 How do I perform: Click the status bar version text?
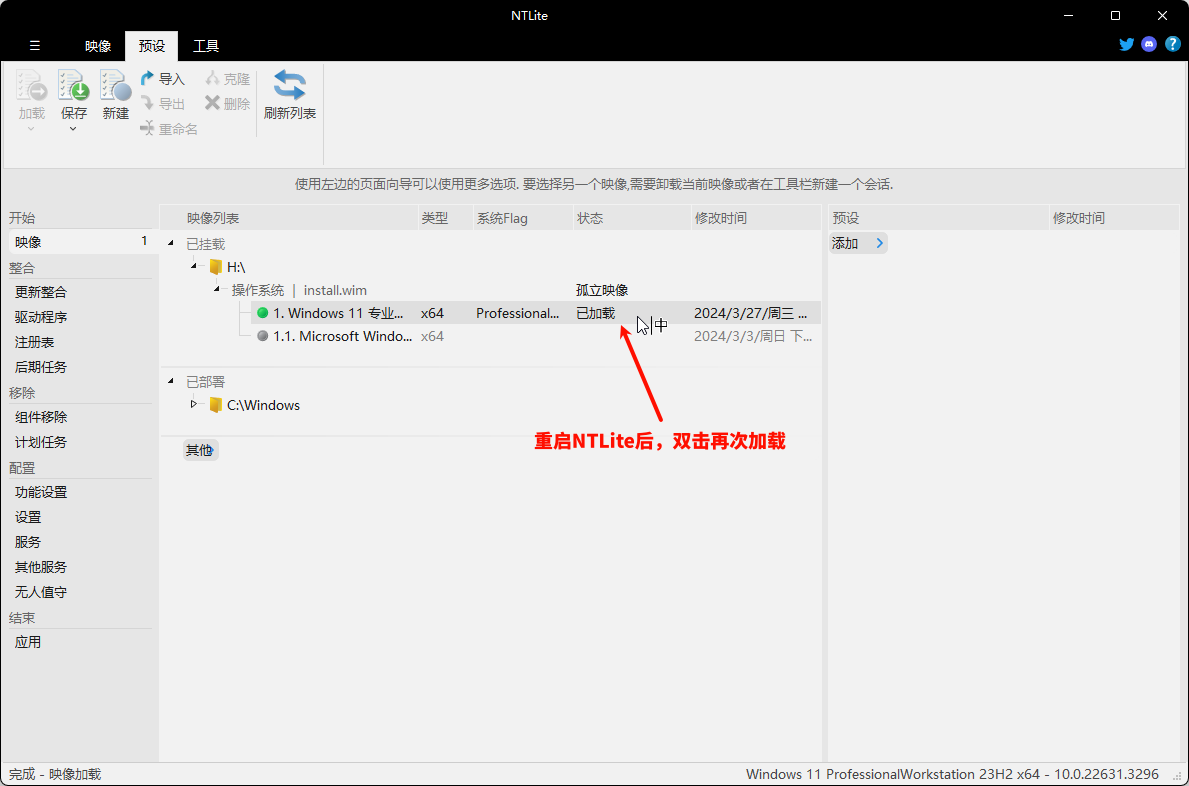pyautogui.click(x=952, y=774)
